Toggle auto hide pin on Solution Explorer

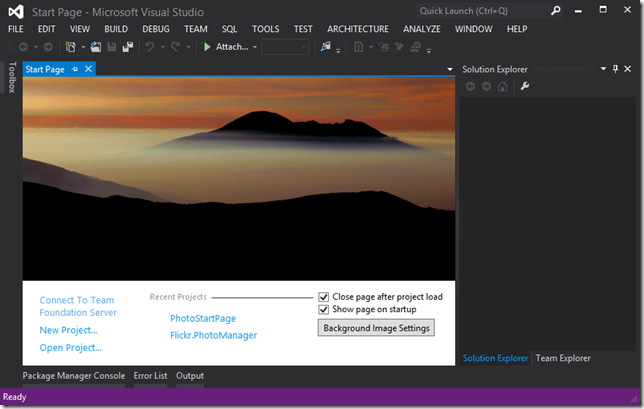615,69
